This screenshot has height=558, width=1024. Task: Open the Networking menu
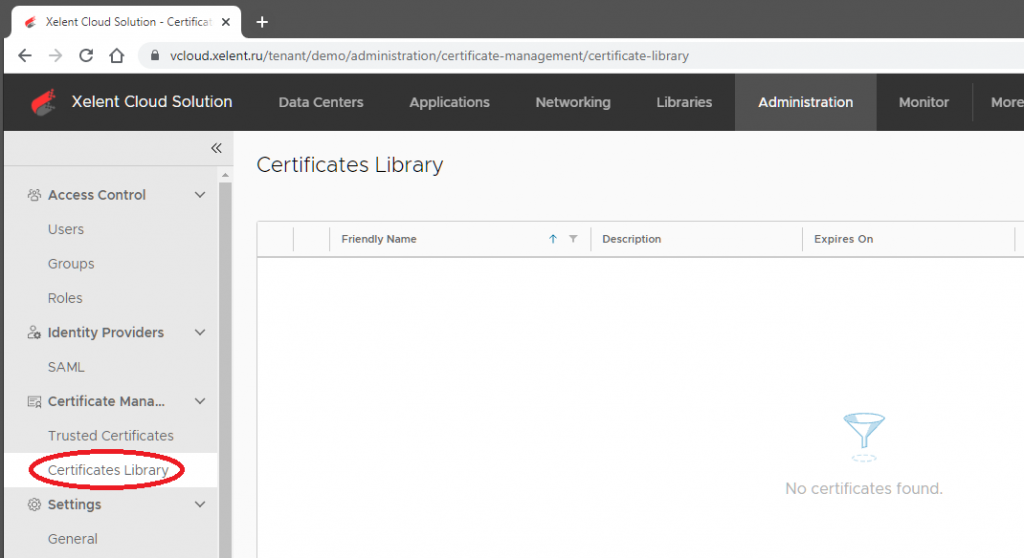tap(573, 103)
